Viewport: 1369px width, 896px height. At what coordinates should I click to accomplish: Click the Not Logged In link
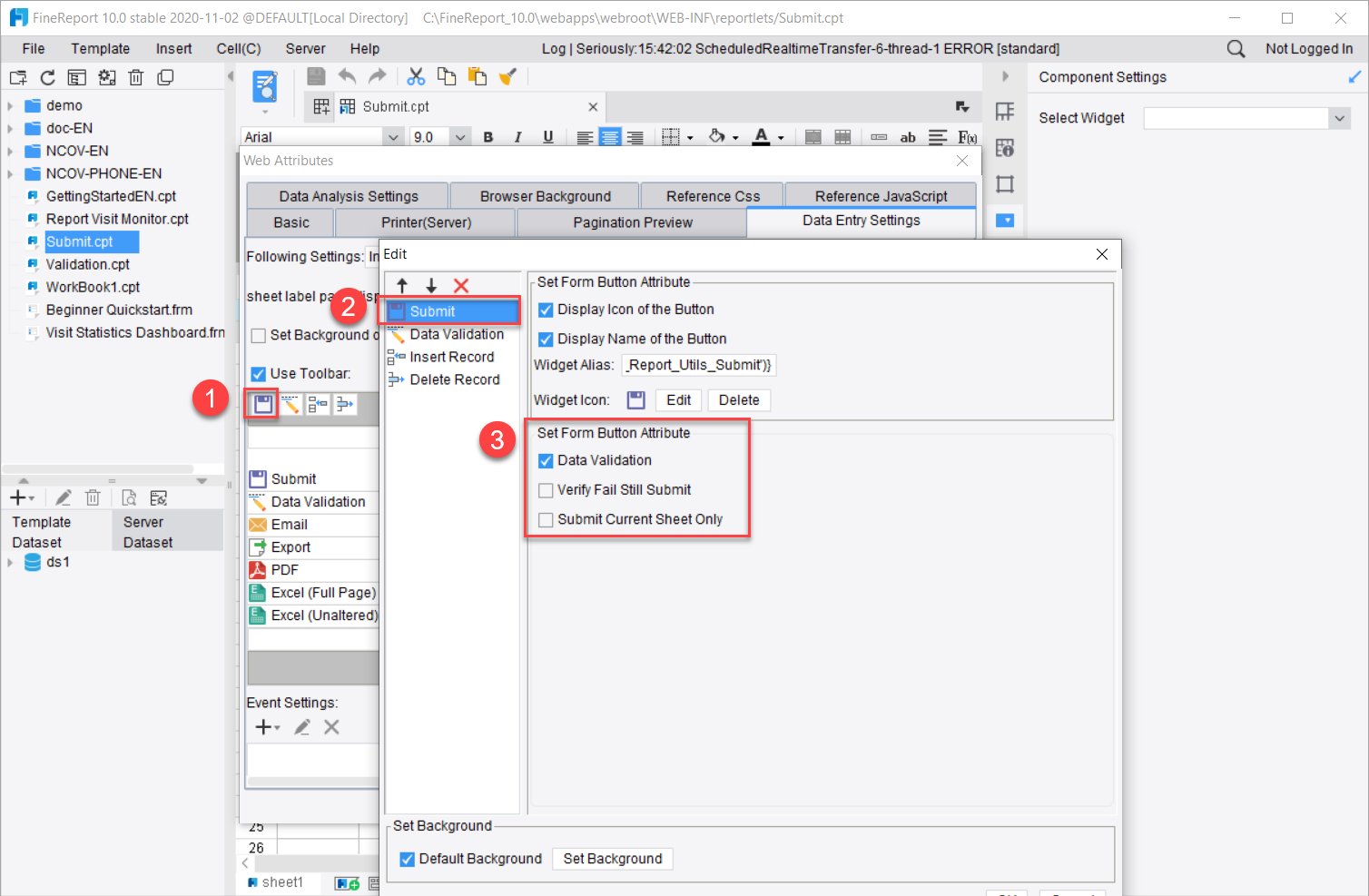point(1309,49)
